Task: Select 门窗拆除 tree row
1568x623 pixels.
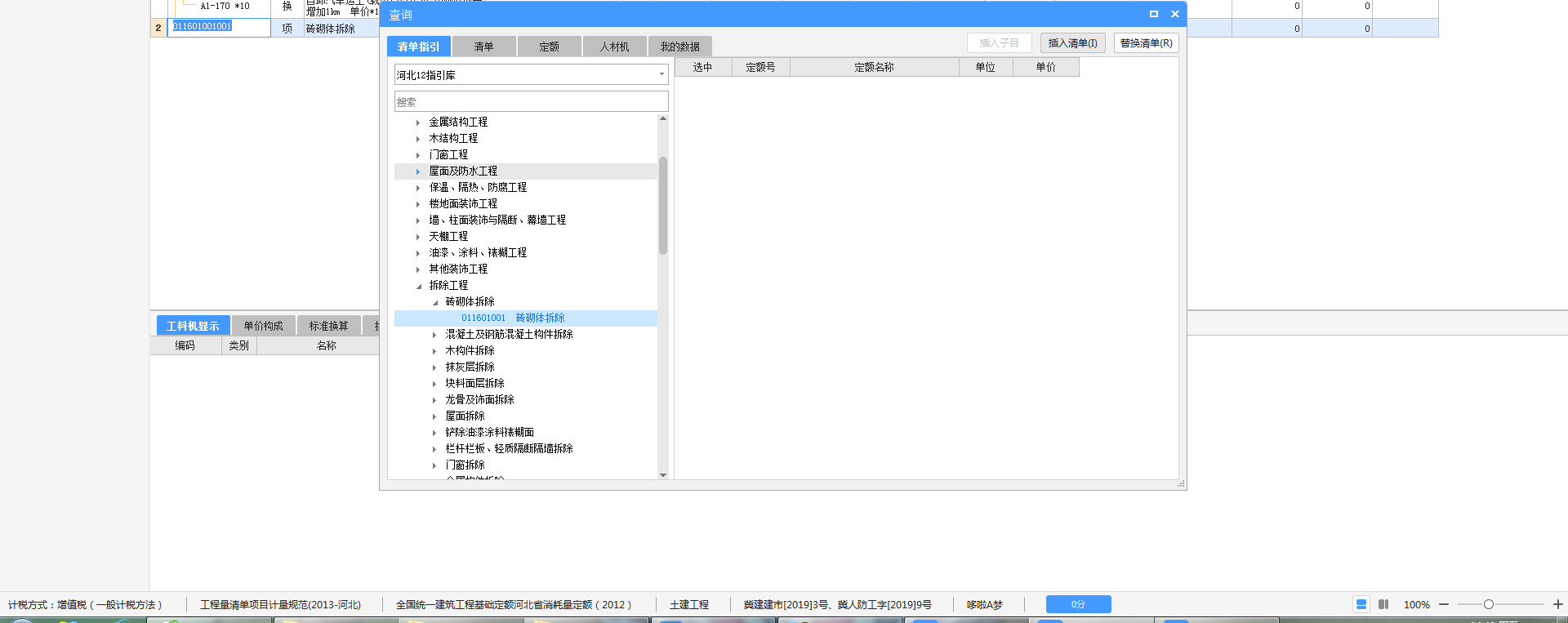Action: point(525,465)
